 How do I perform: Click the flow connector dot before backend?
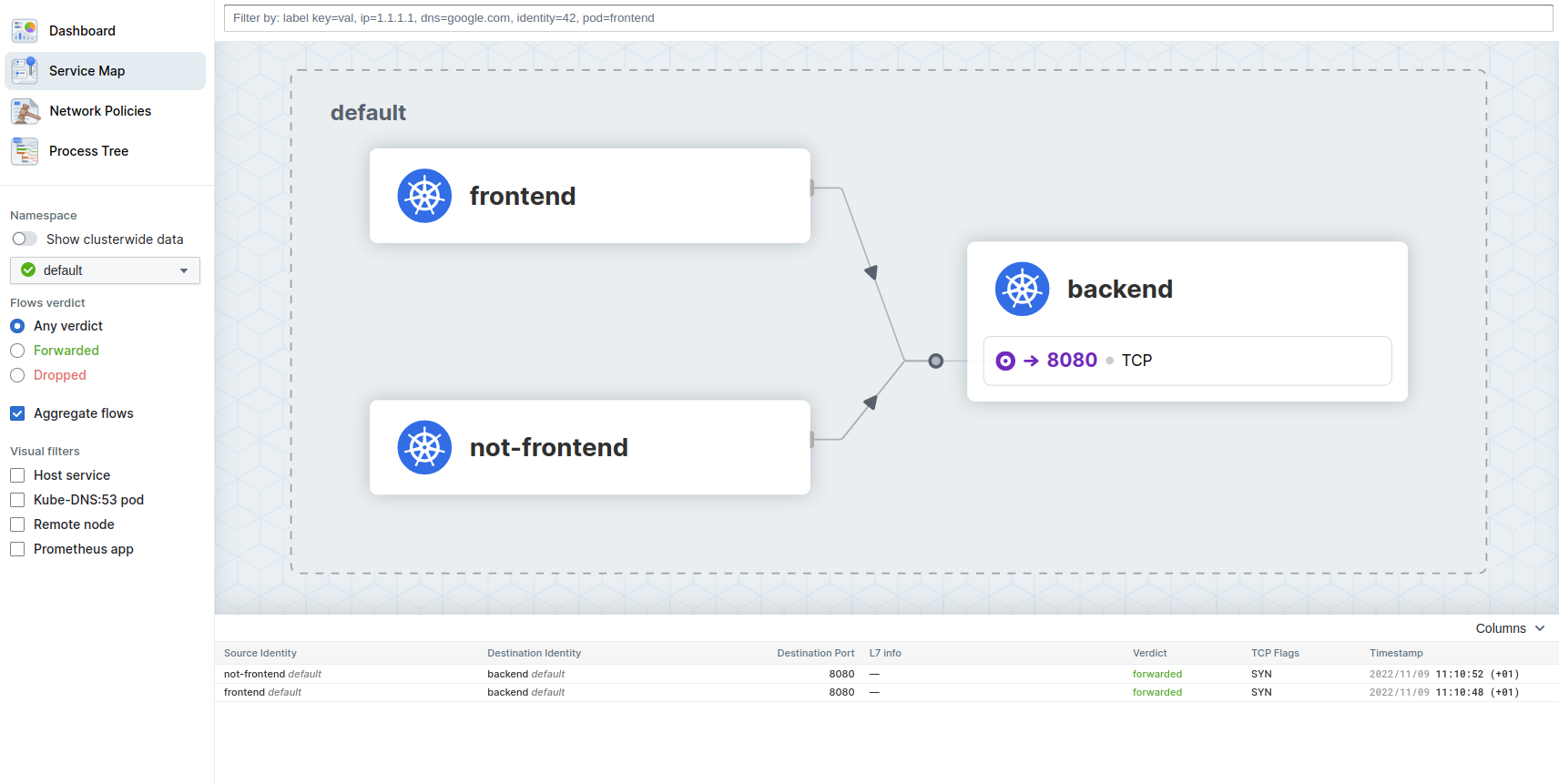pyautogui.click(x=935, y=361)
